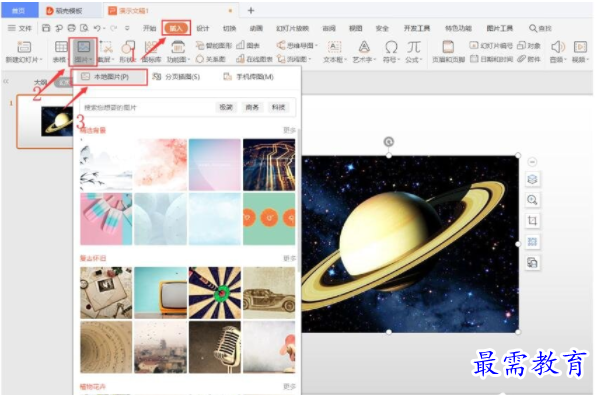This screenshot has width=595, height=395.
Task: Click the Redo arrow icon
Action: tap(113, 28)
